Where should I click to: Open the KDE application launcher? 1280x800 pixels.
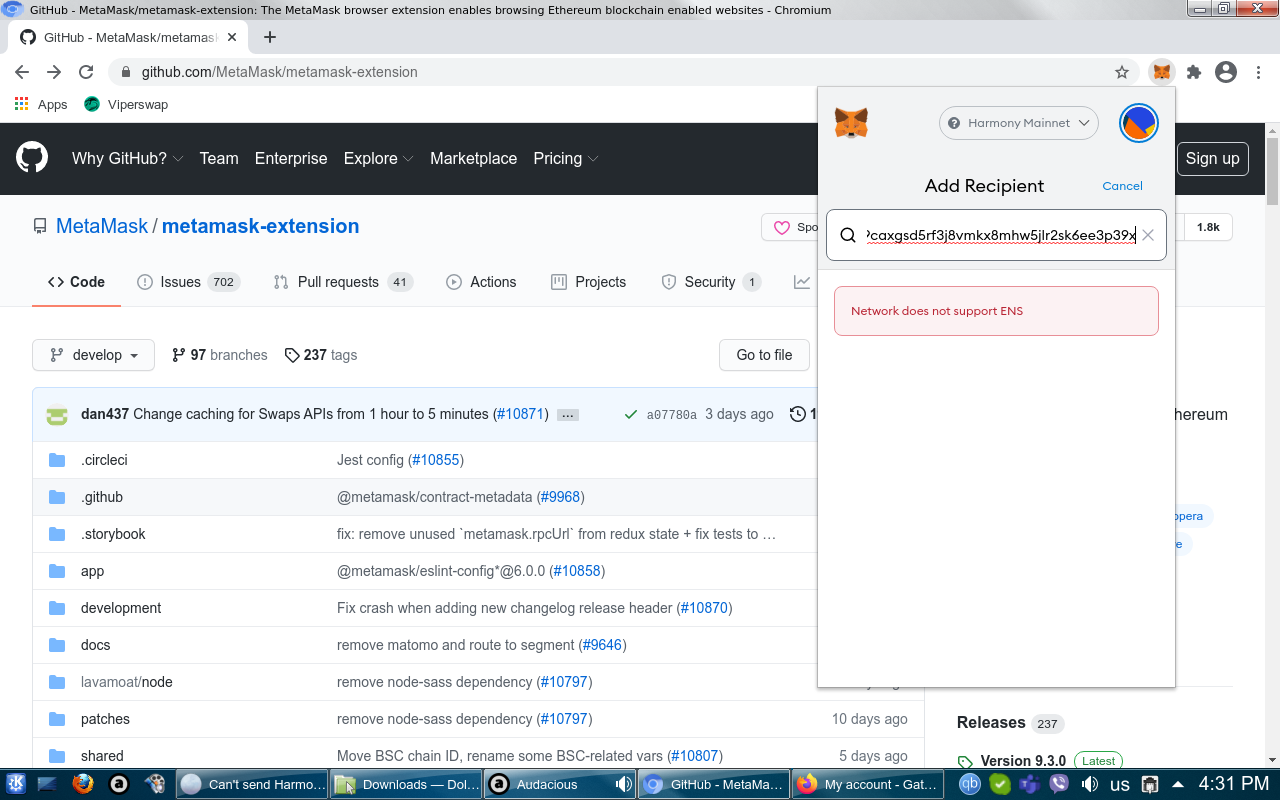coord(16,784)
